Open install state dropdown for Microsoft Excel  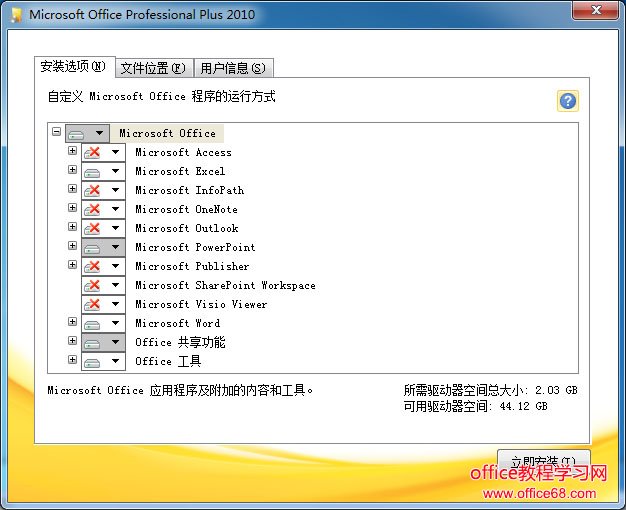pyautogui.click(x=103, y=171)
